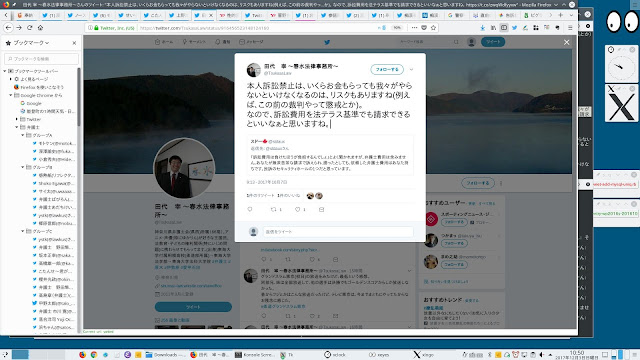Retweet using the retweet icon in popup

(273, 209)
